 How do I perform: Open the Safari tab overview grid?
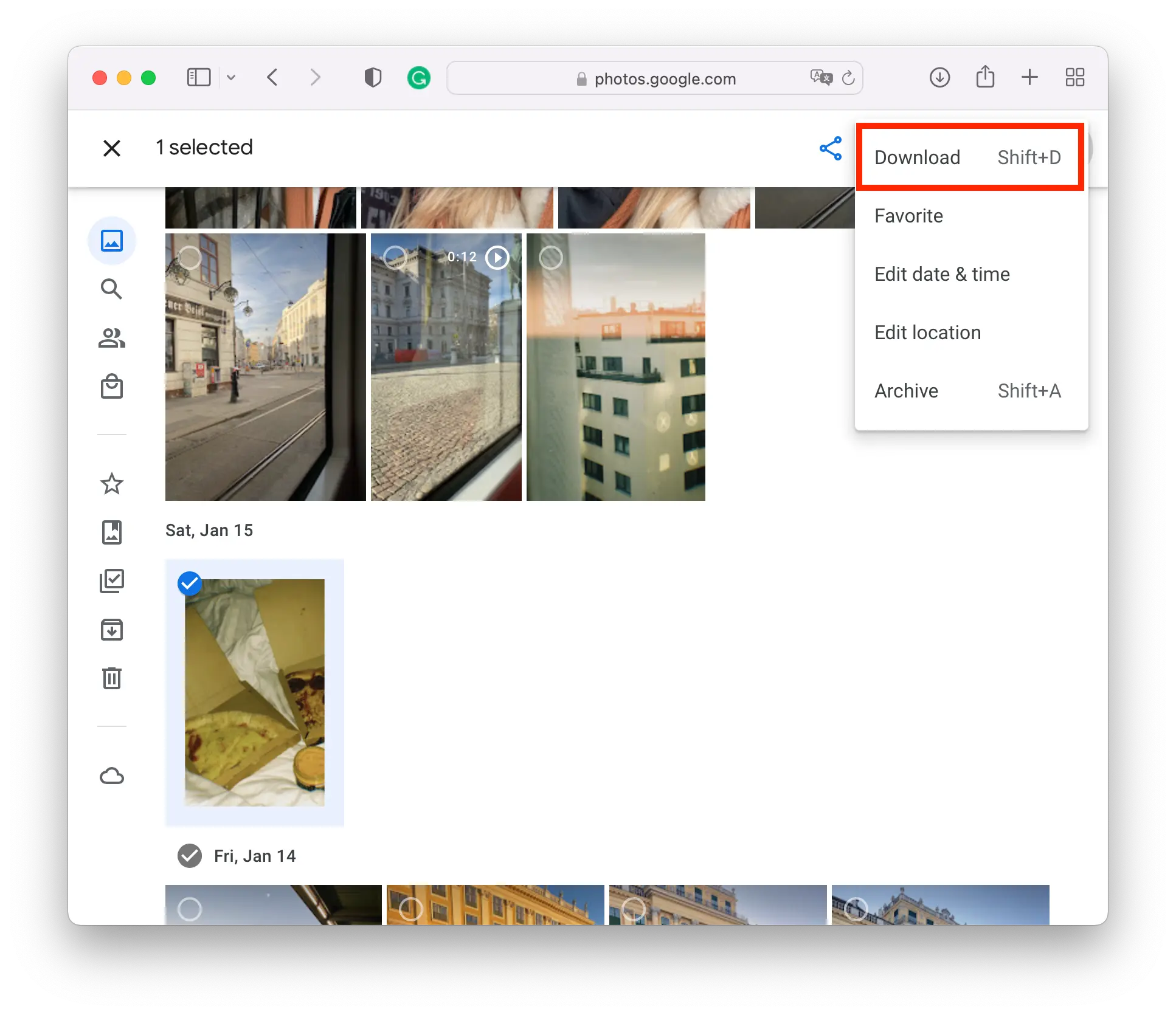point(1074,78)
